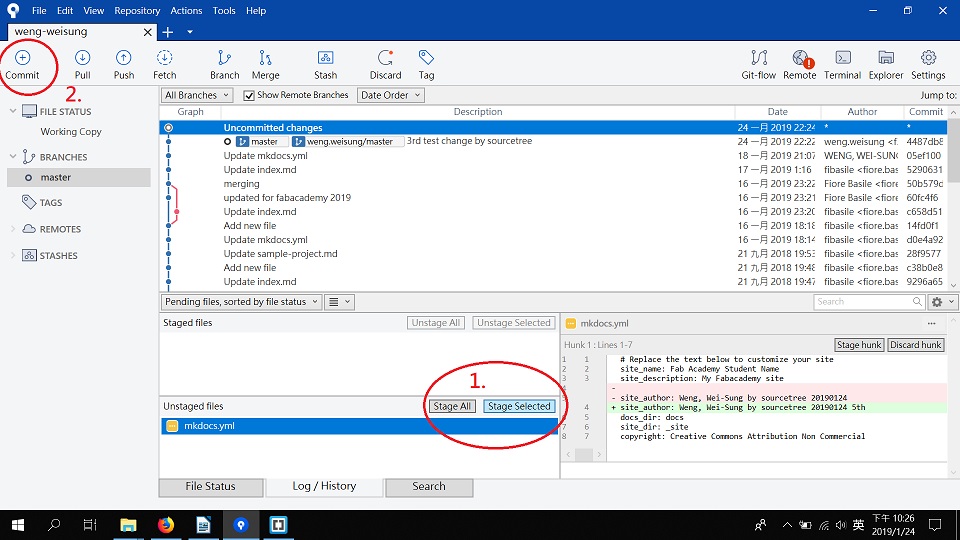Expand the STASHES section

(x=13, y=255)
